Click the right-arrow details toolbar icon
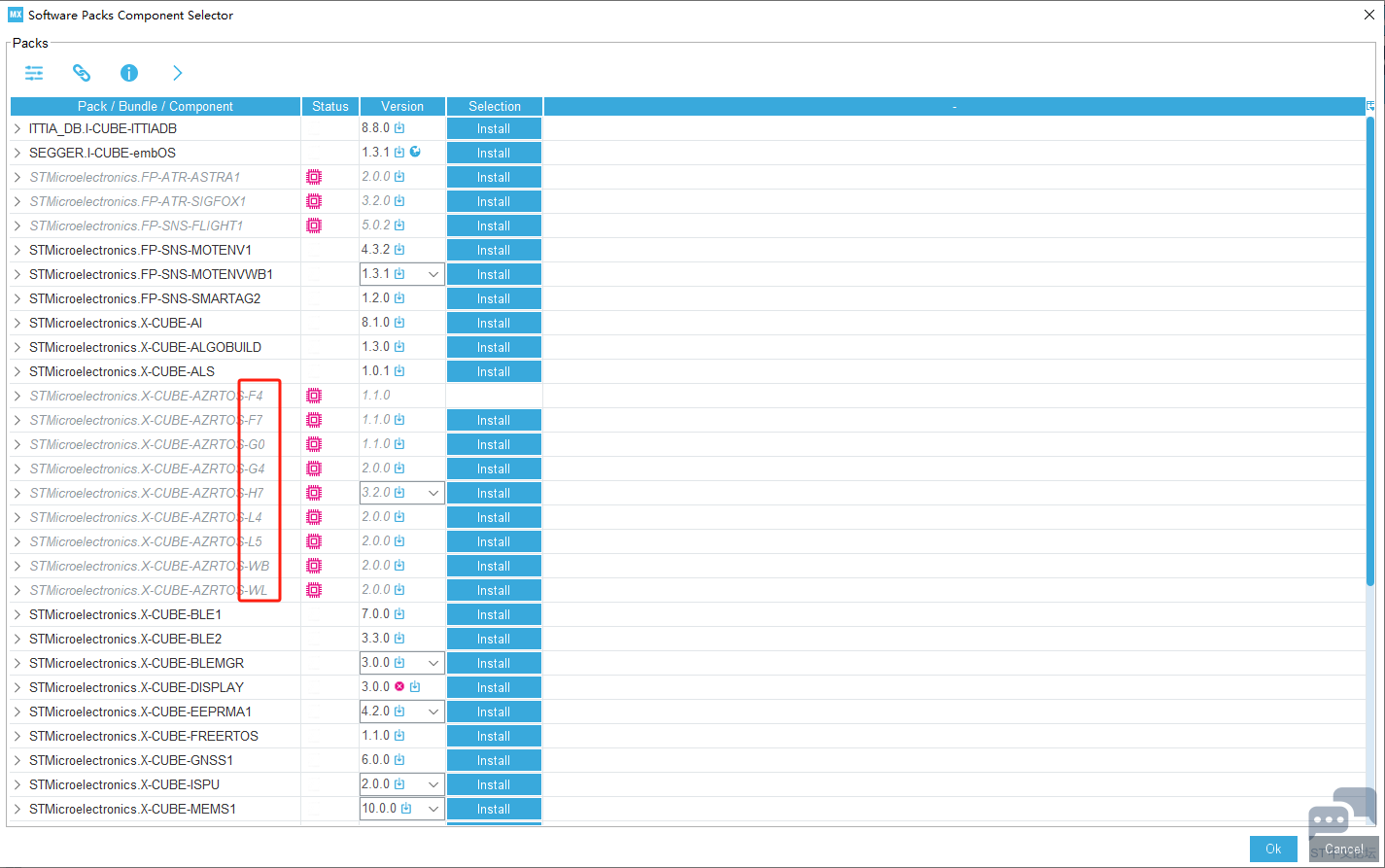Viewport: 1385px width, 868px height. (177, 73)
